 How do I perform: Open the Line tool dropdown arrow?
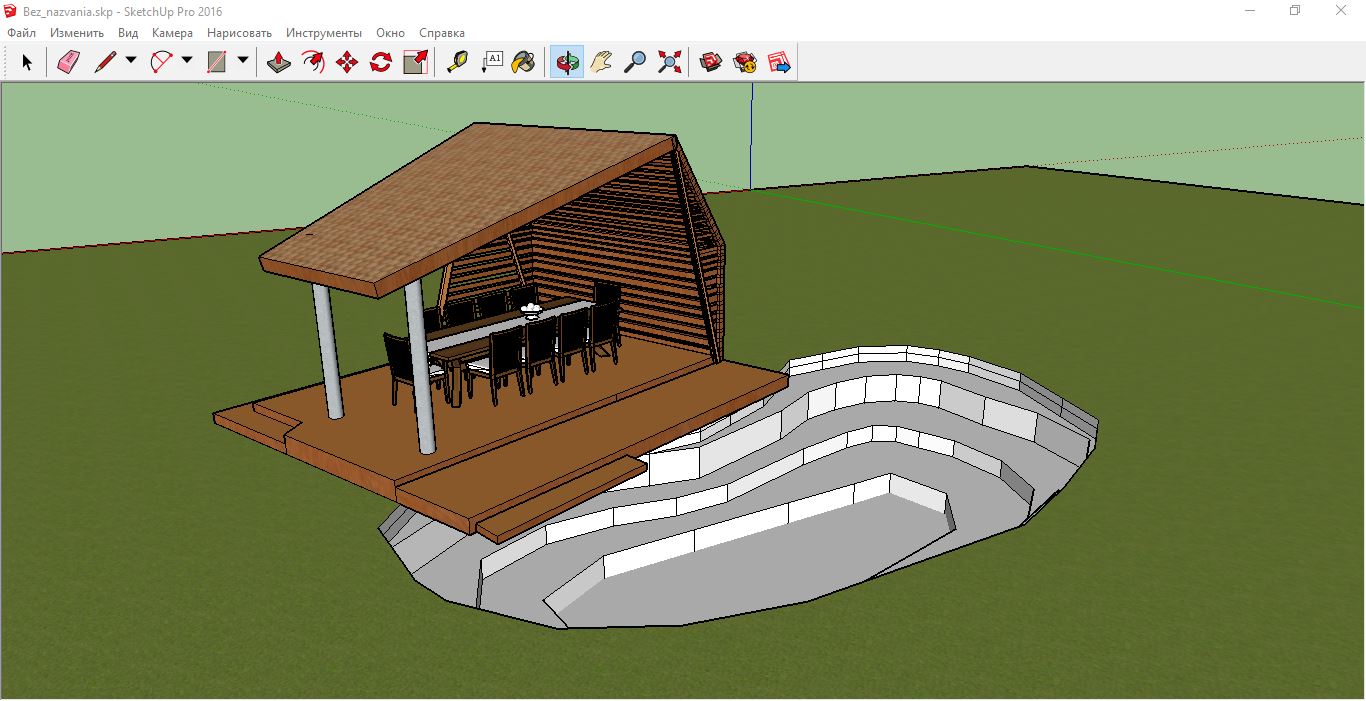pyautogui.click(x=131, y=61)
